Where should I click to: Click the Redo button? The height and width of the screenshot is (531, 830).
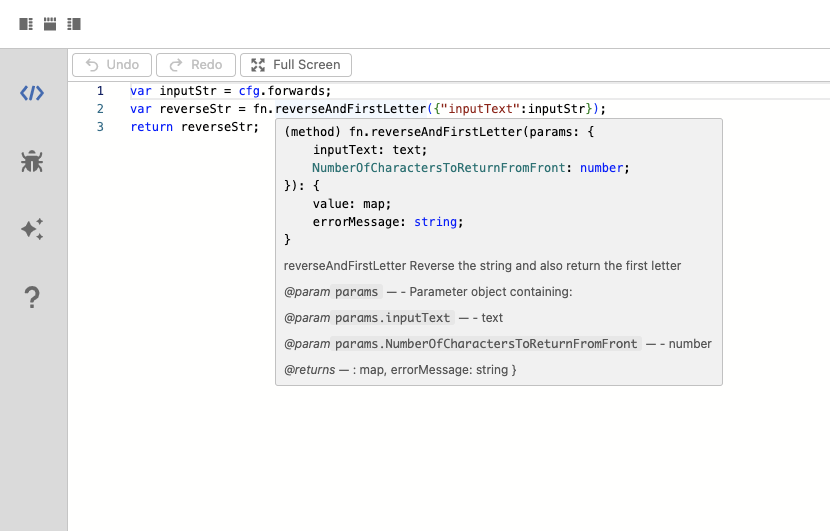pyautogui.click(x=196, y=65)
